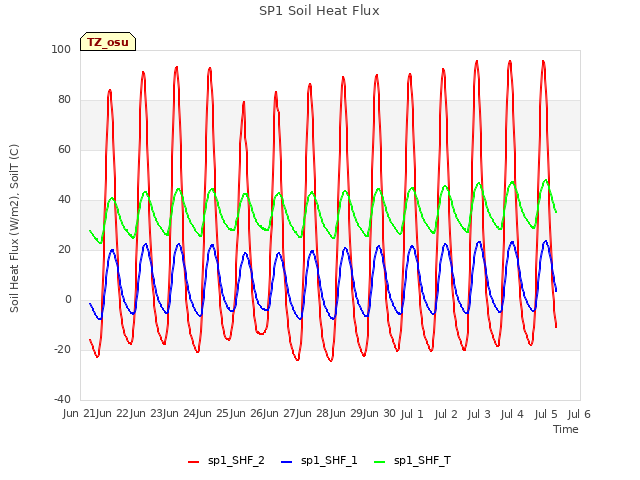Click the TZ_osu annotation label

point(108,42)
